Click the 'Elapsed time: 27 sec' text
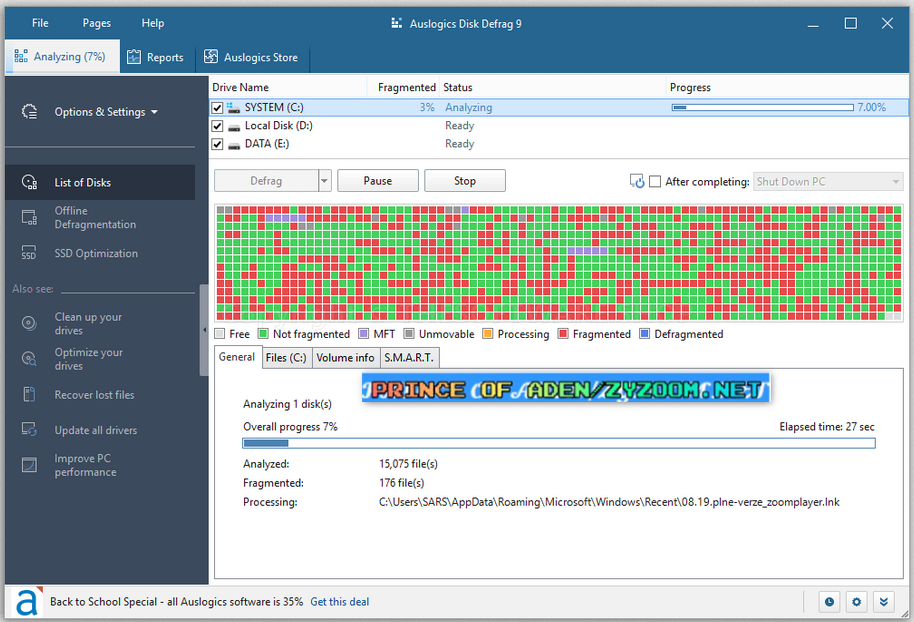Image resolution: width=914 pixels, height=622 pixels. point(827,427)
